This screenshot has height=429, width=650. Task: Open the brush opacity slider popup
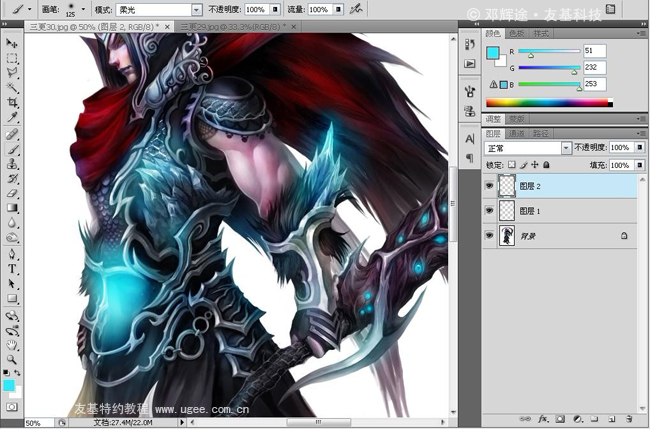(275, 9)
